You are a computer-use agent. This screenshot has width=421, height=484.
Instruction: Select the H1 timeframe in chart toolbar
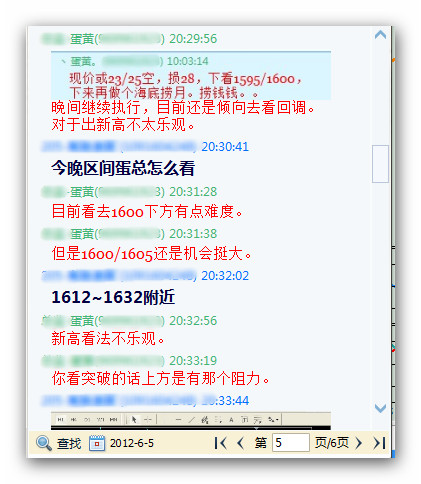tap(61, 420)
